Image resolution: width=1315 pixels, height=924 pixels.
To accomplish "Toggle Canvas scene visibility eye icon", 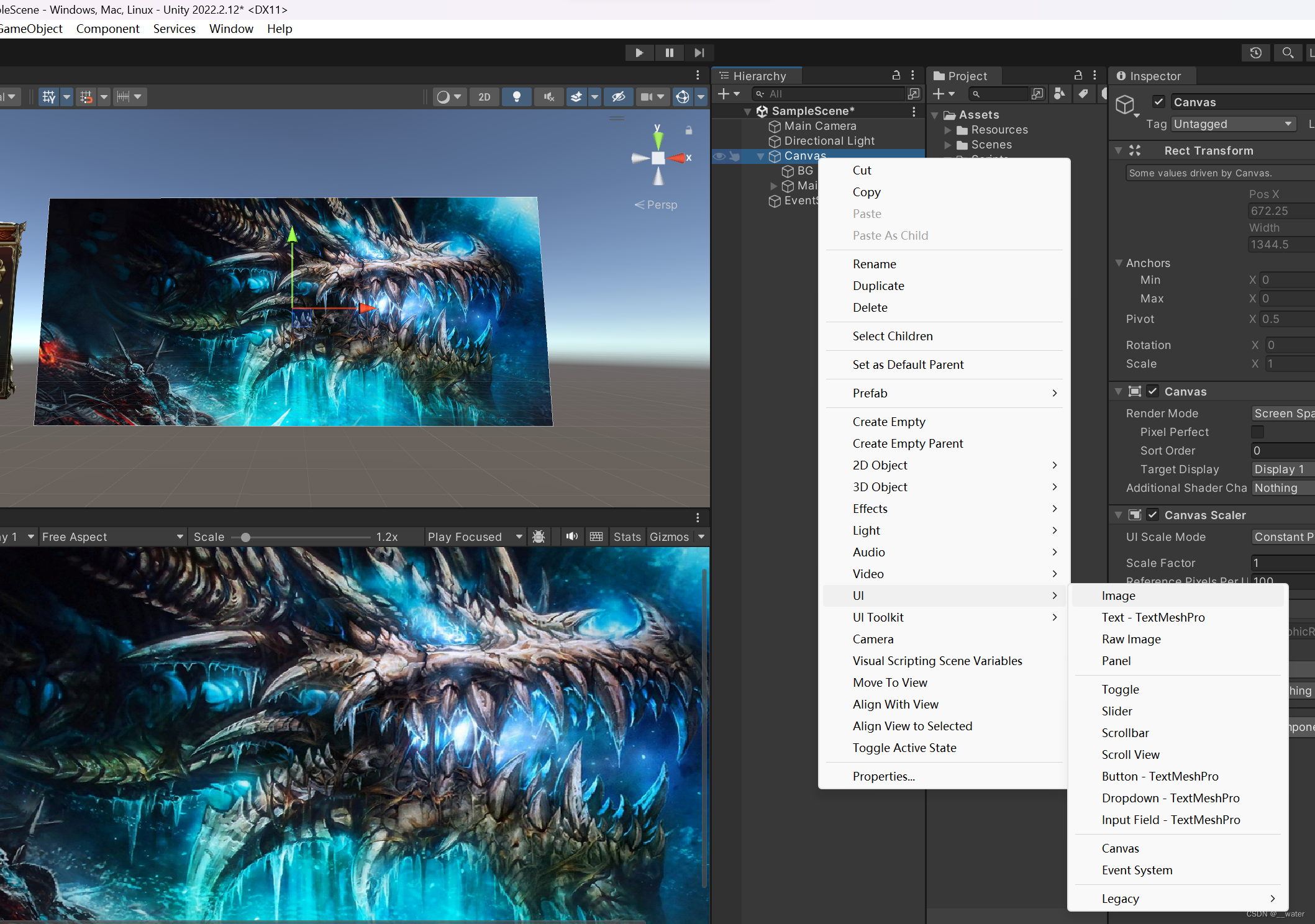I will 719,156.
